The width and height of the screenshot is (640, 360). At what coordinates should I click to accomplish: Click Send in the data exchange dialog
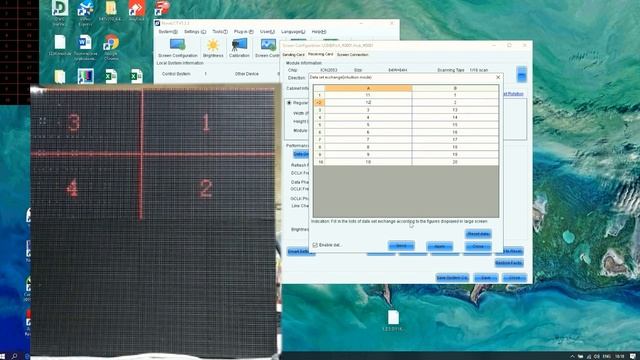pyautogui.click(x=401, y=246)
